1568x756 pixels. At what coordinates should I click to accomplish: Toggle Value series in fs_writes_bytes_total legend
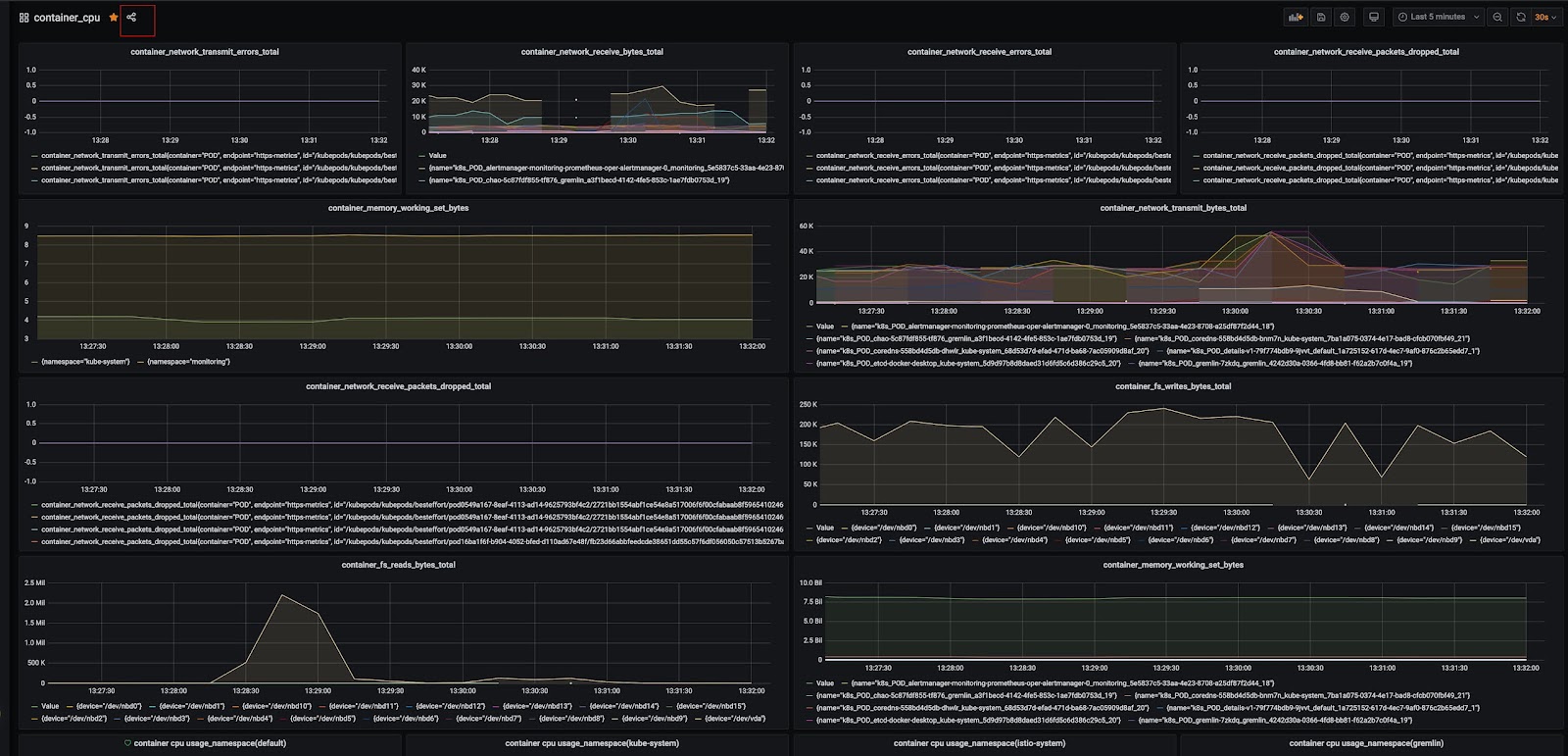[x=825, y=528]
